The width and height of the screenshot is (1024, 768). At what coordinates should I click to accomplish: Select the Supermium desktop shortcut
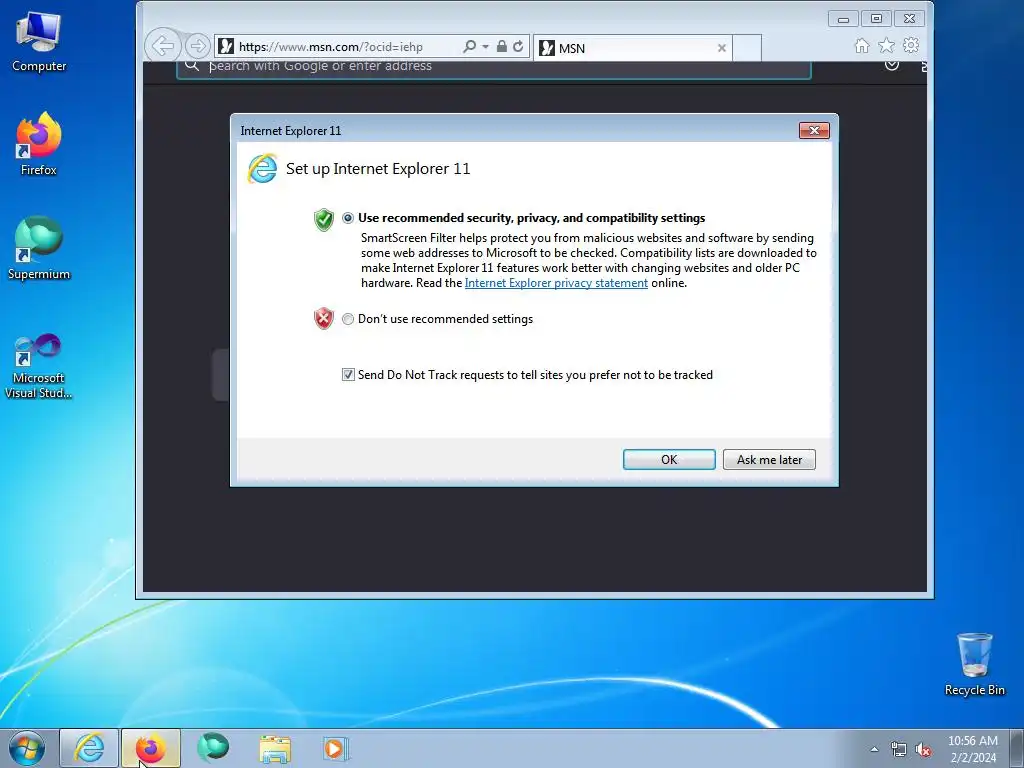tap(39, 248)
